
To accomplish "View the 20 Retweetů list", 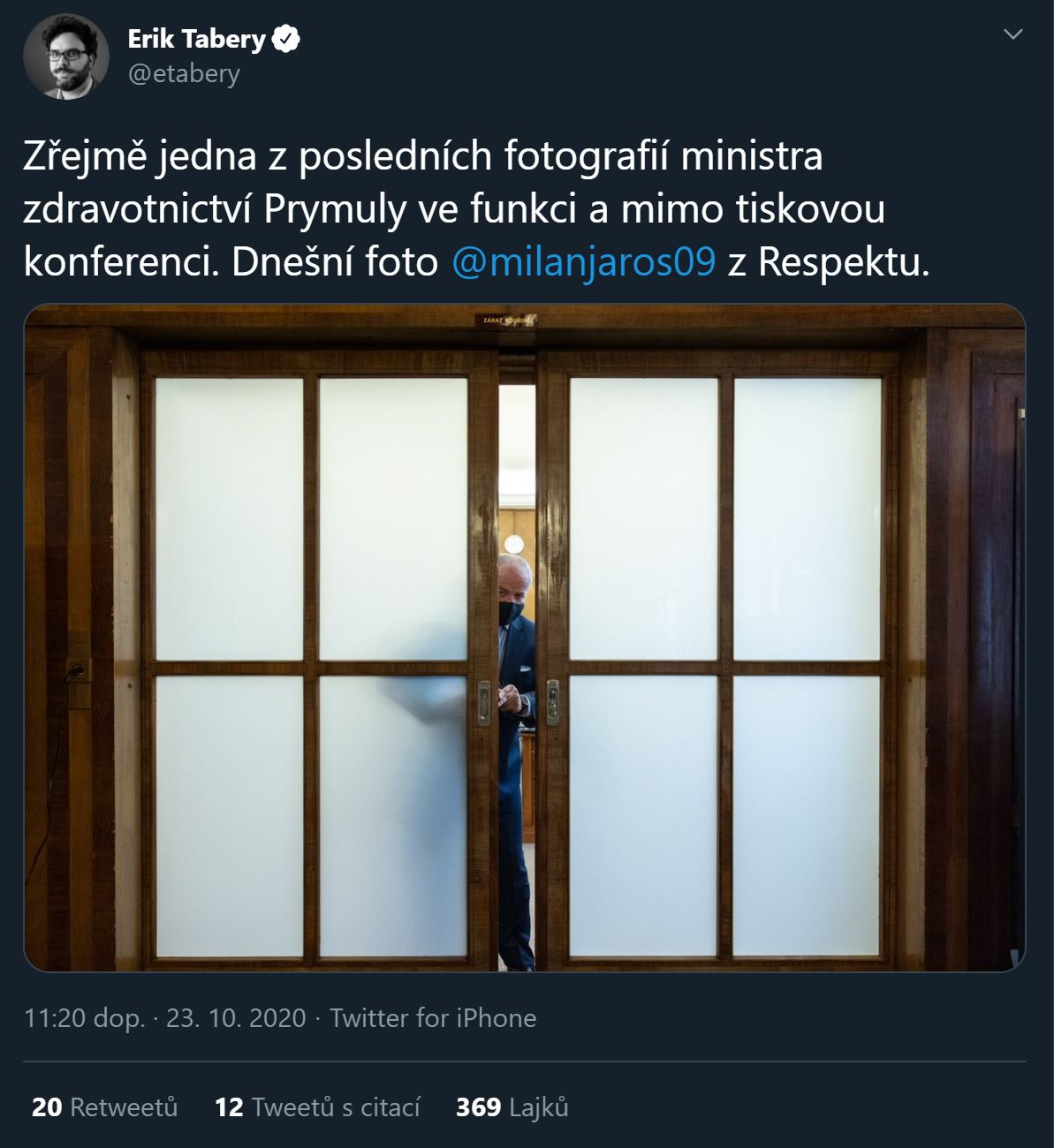I will click(x=104, y=1106).
